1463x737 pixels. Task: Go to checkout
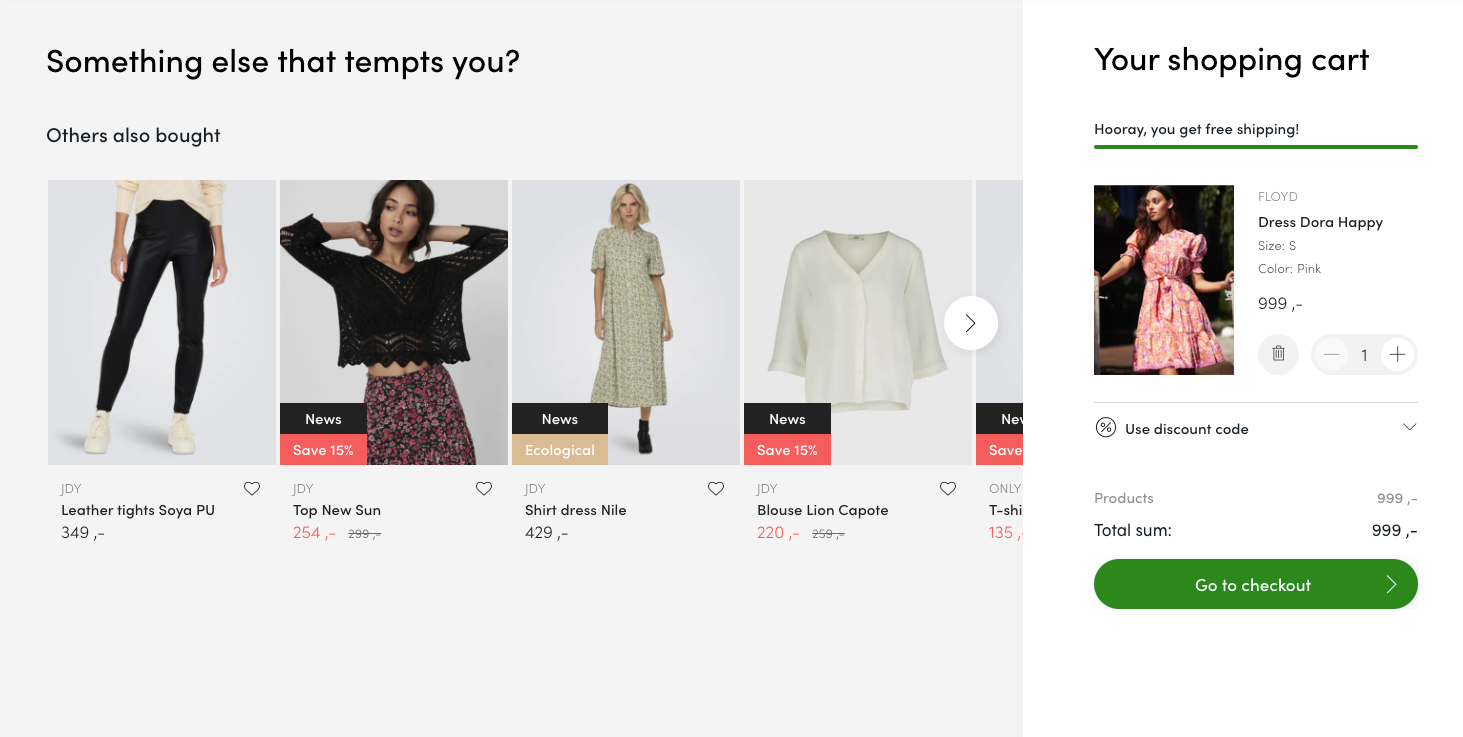click(1256, 584)
